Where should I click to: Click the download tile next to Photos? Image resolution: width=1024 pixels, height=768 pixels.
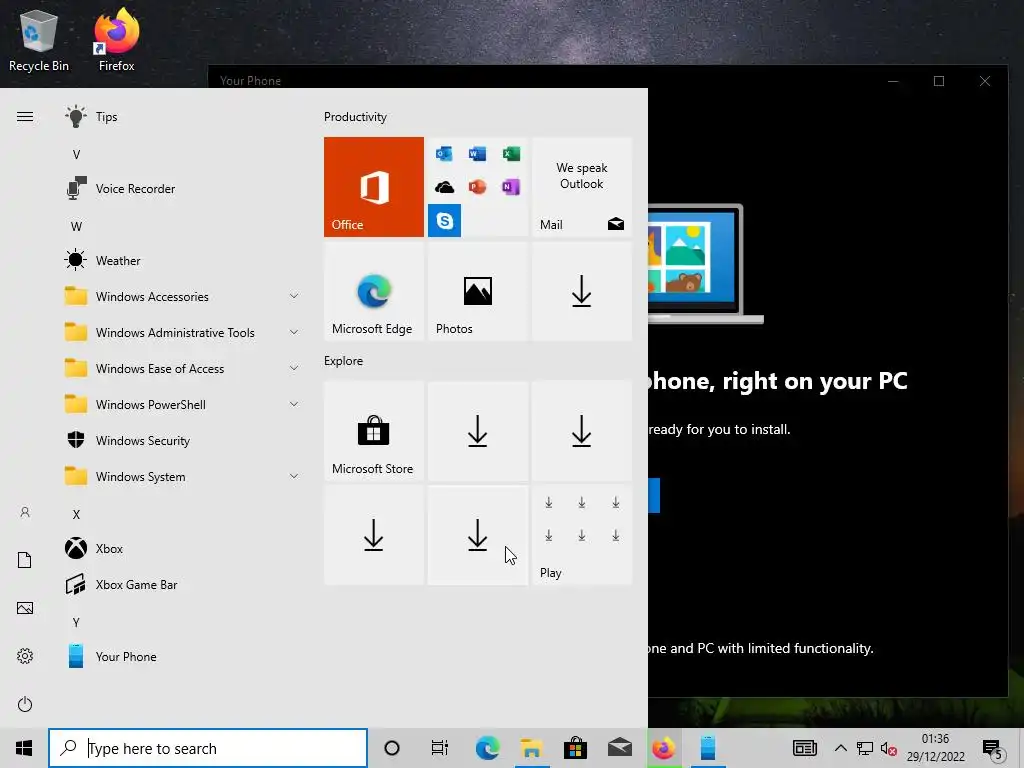pos(582,291)
